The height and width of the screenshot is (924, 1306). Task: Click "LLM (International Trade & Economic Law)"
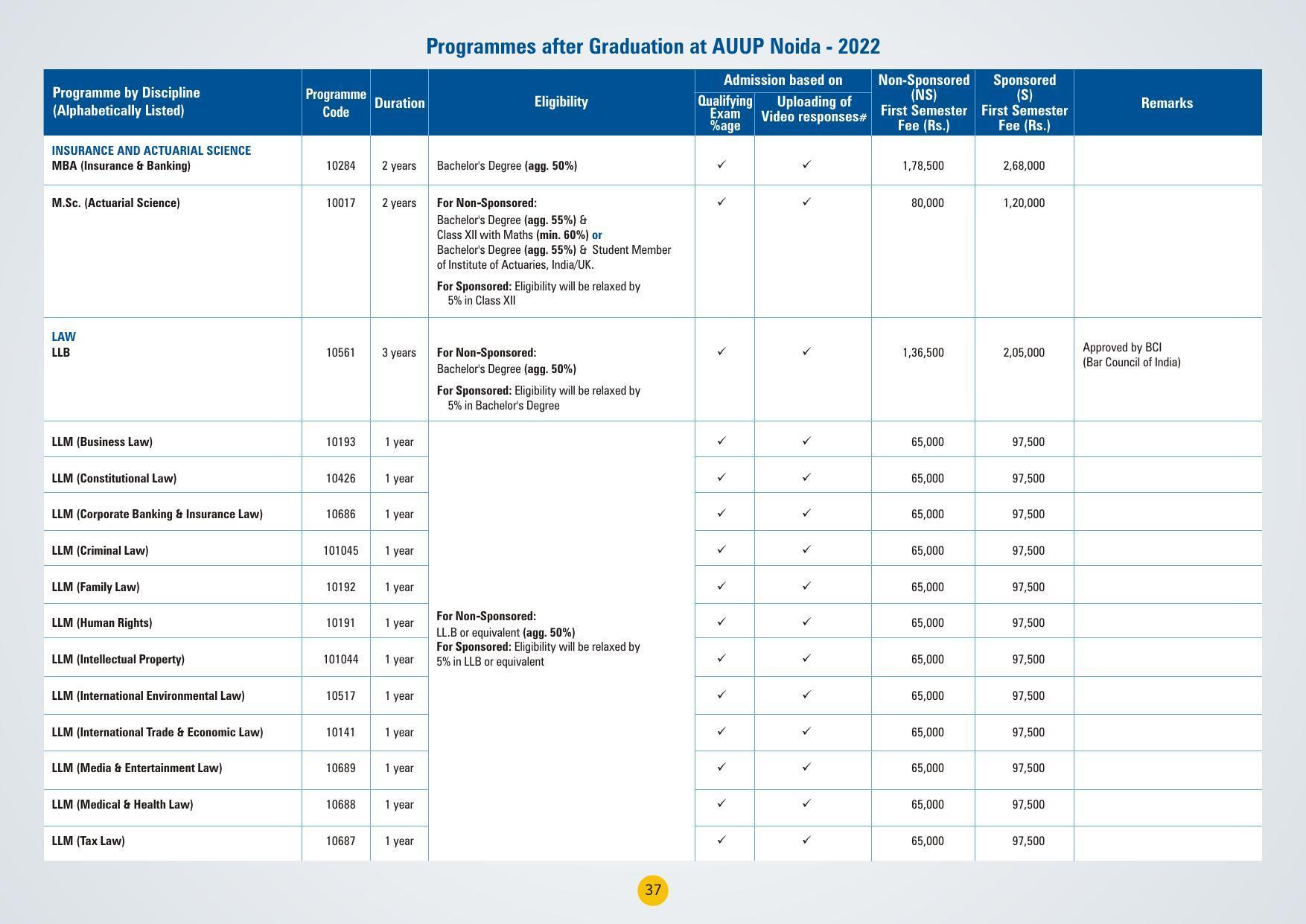click(157, 732)
